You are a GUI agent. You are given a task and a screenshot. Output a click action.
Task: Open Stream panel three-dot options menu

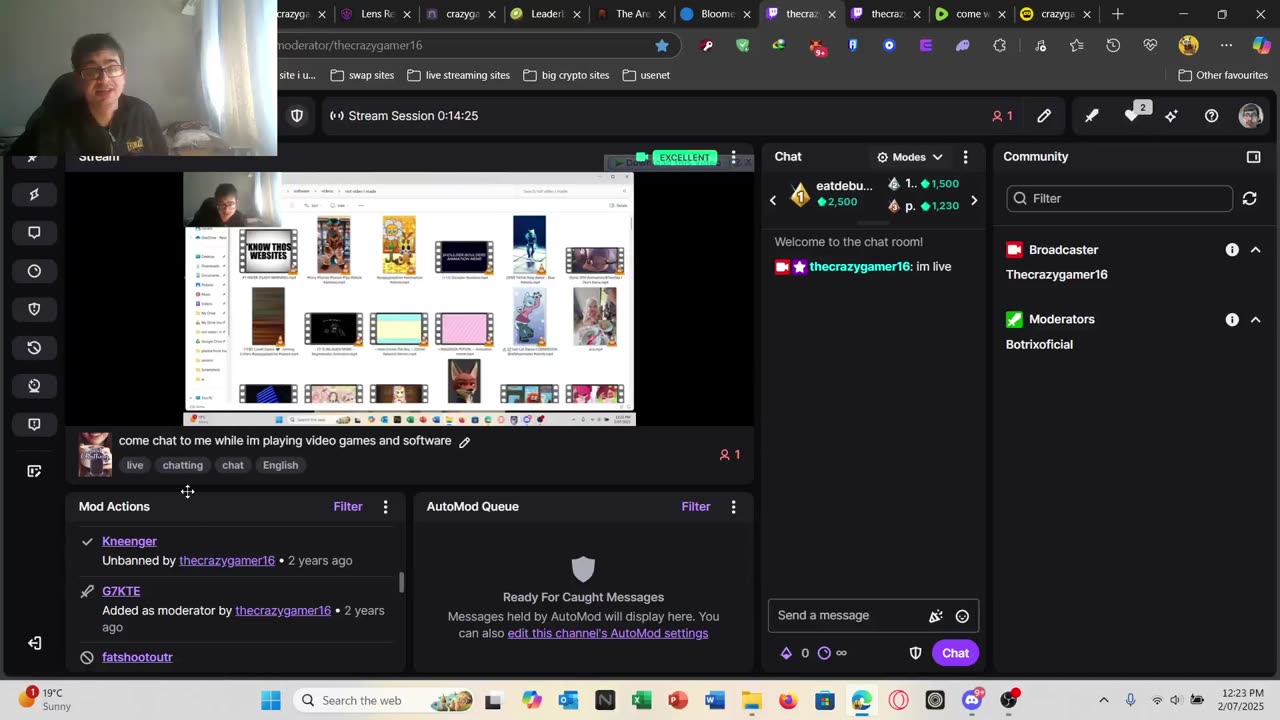733,157
